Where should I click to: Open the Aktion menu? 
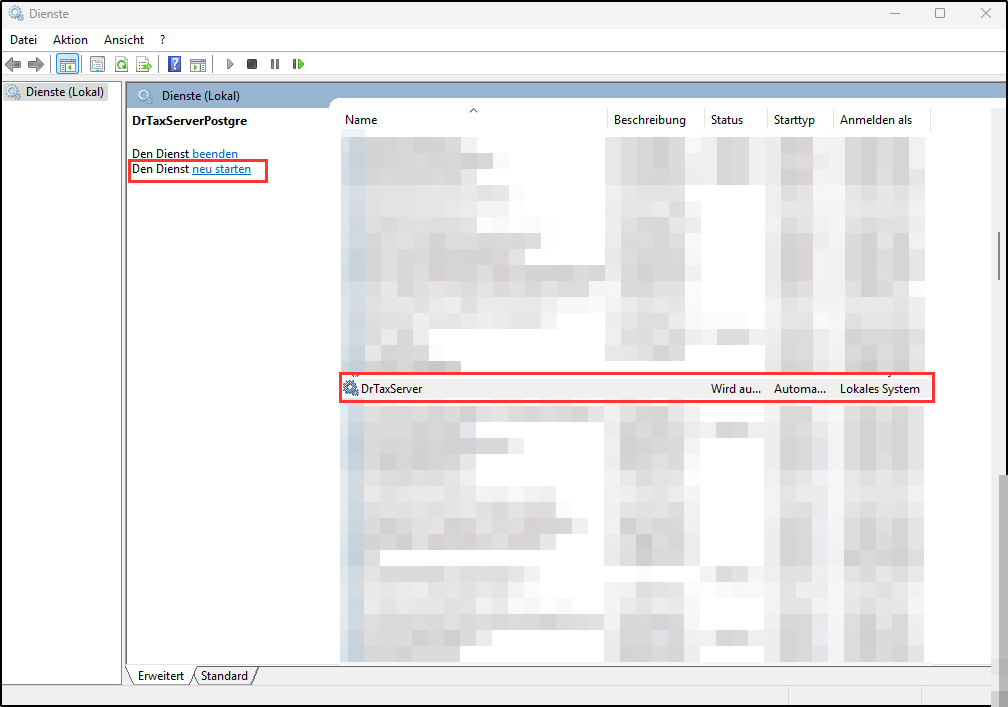tap(70, 40)
